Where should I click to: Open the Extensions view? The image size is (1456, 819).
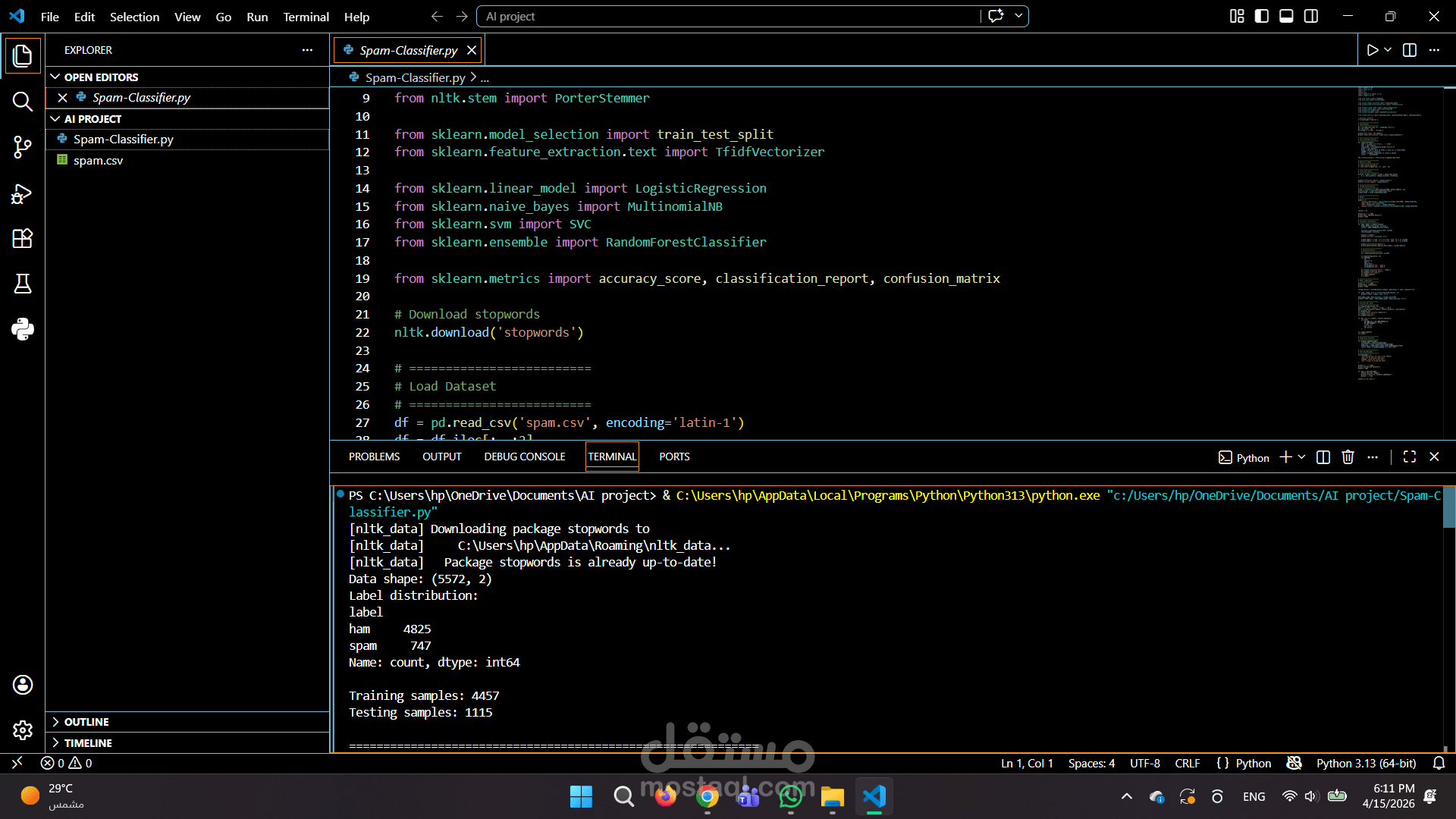(22, 239)
